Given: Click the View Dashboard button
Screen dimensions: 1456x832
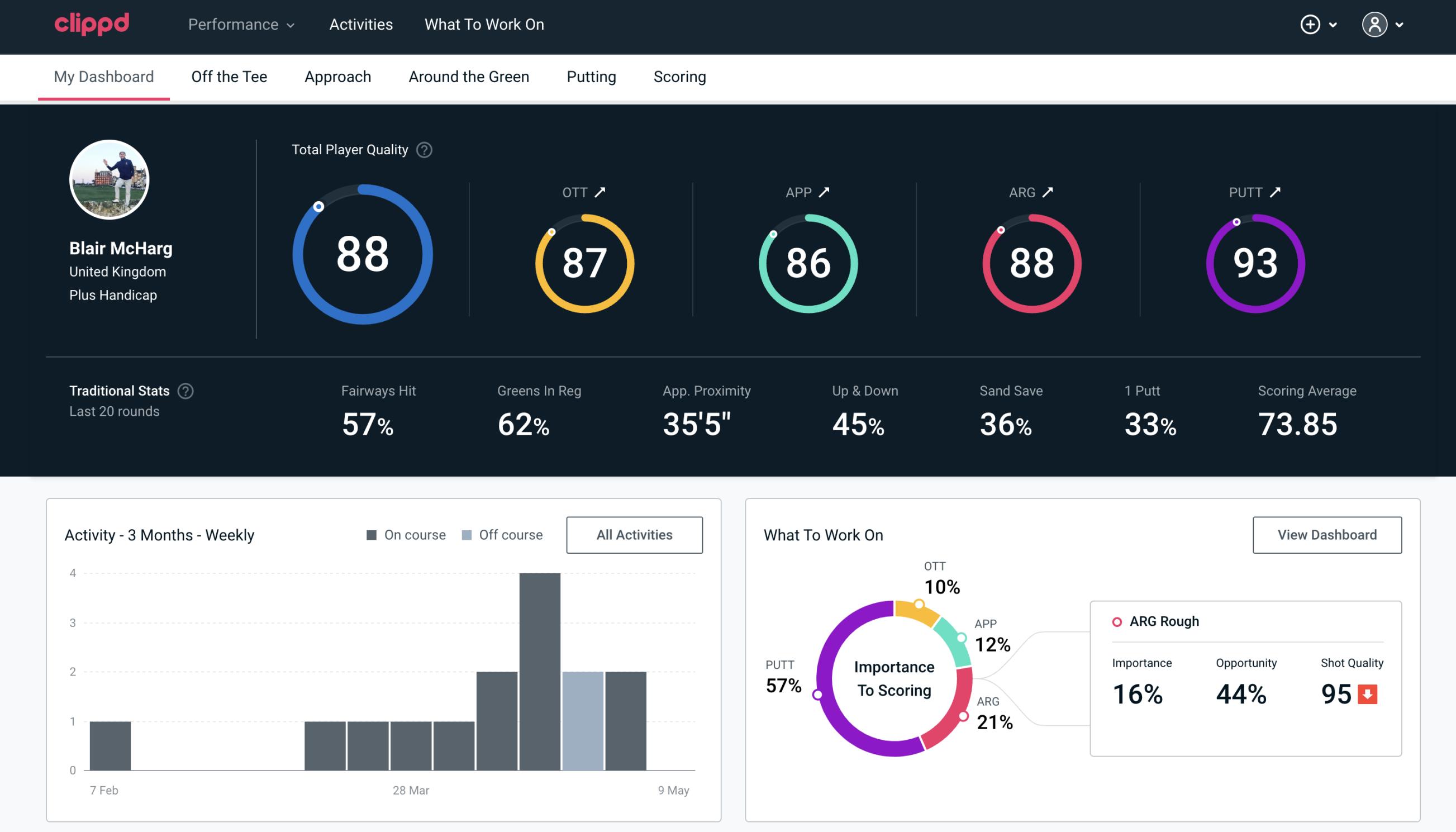Looking at the screenshot, I should tap(1326, 534).
